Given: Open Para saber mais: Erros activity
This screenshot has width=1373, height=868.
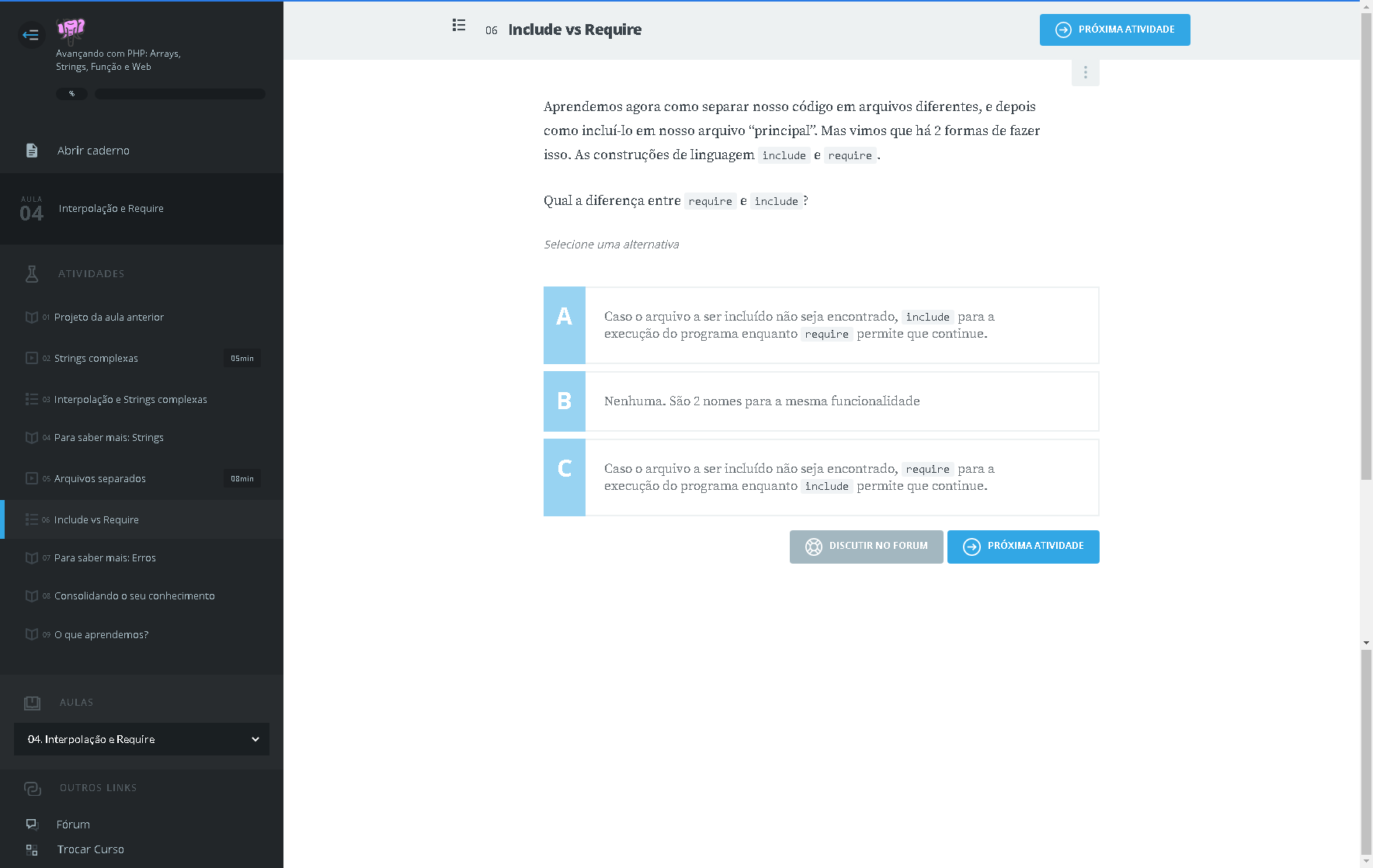Looking at the screenshot, I should 105,557.
